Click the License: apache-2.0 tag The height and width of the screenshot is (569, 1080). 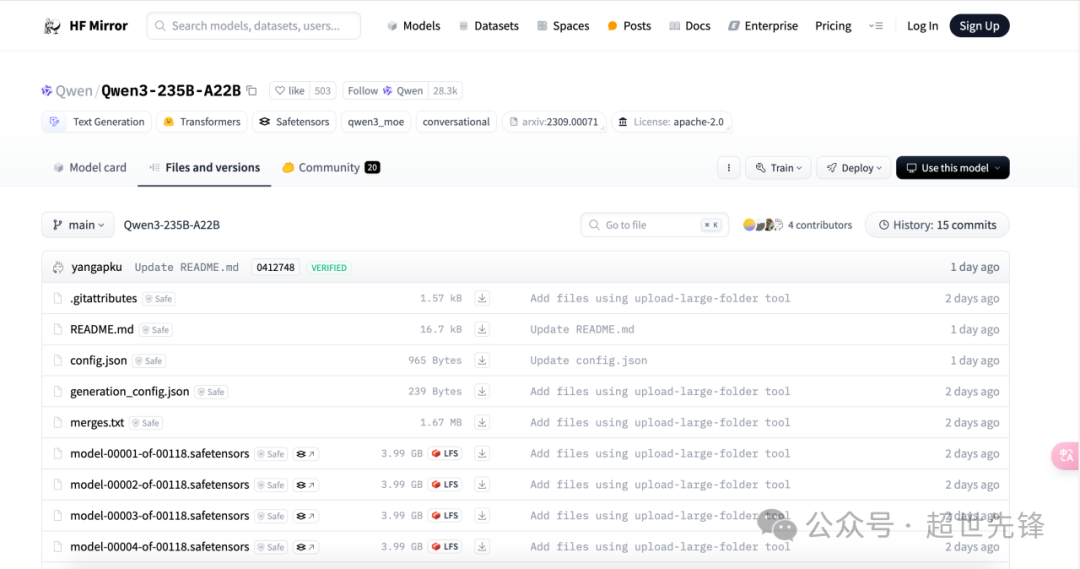pyautogui.click(x=672, y=122)
